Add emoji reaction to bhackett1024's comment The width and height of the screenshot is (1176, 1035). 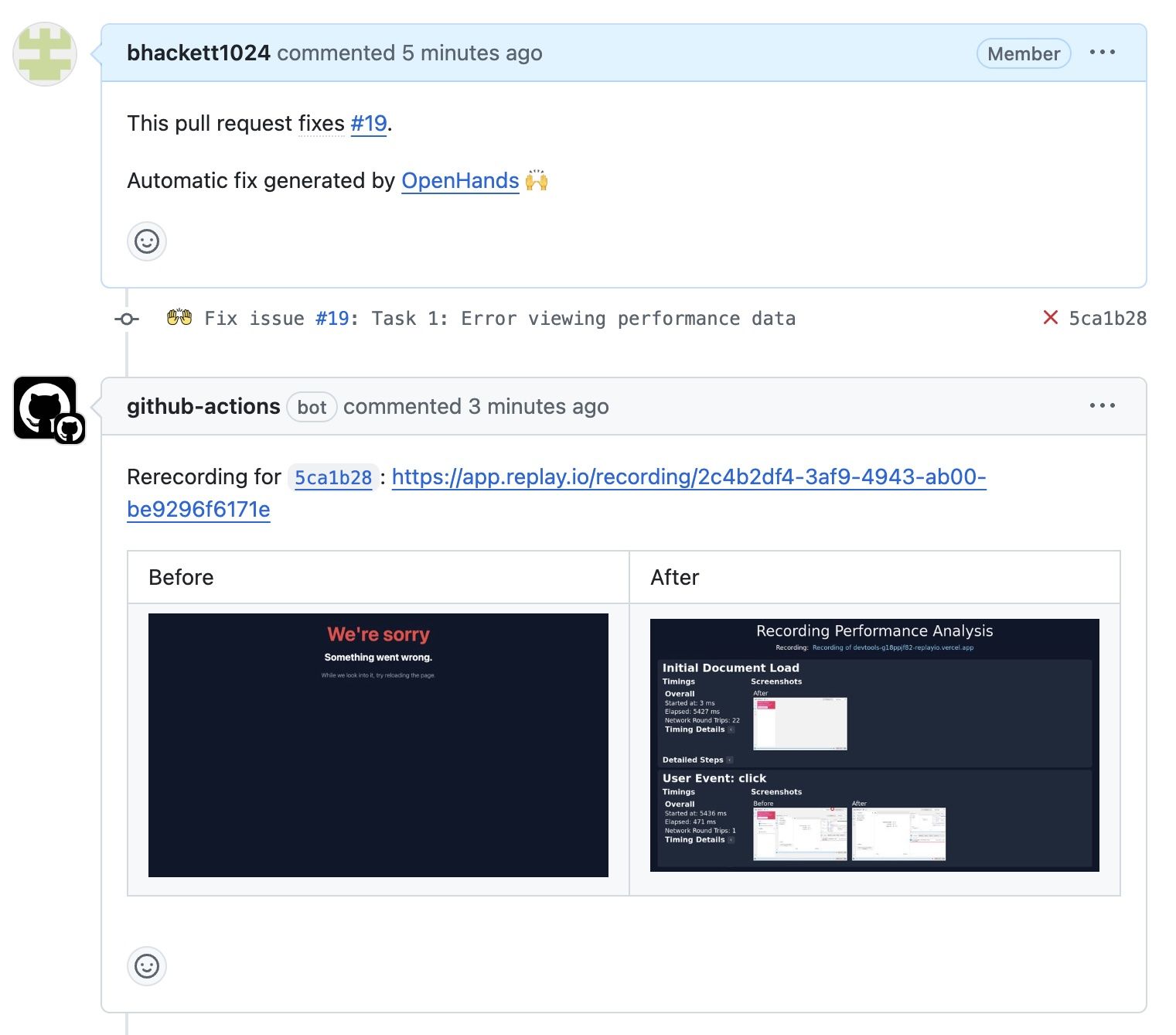click(x=147, y=241)
